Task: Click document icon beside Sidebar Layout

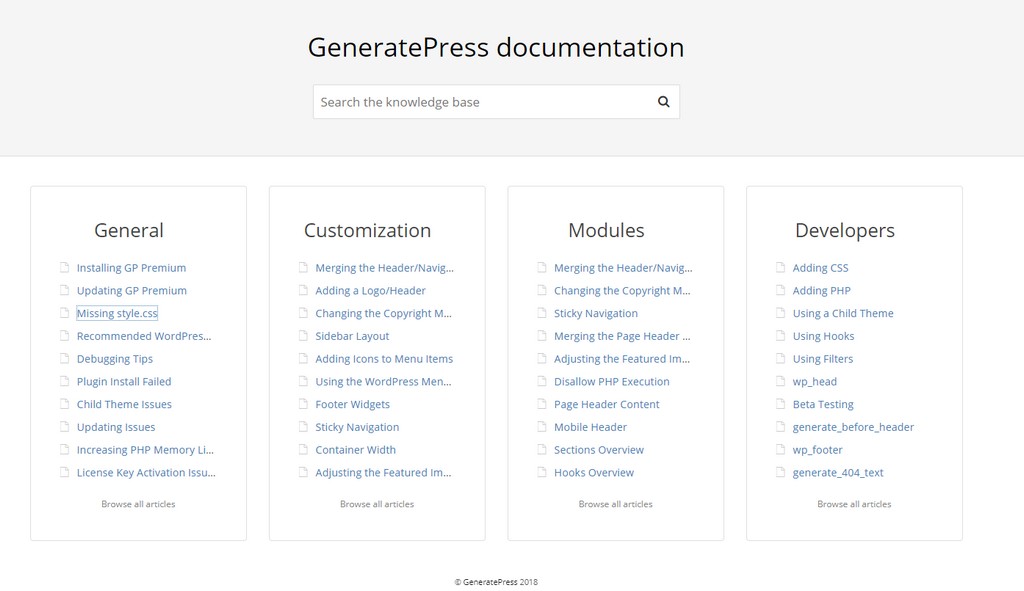Action: point(303,336)
